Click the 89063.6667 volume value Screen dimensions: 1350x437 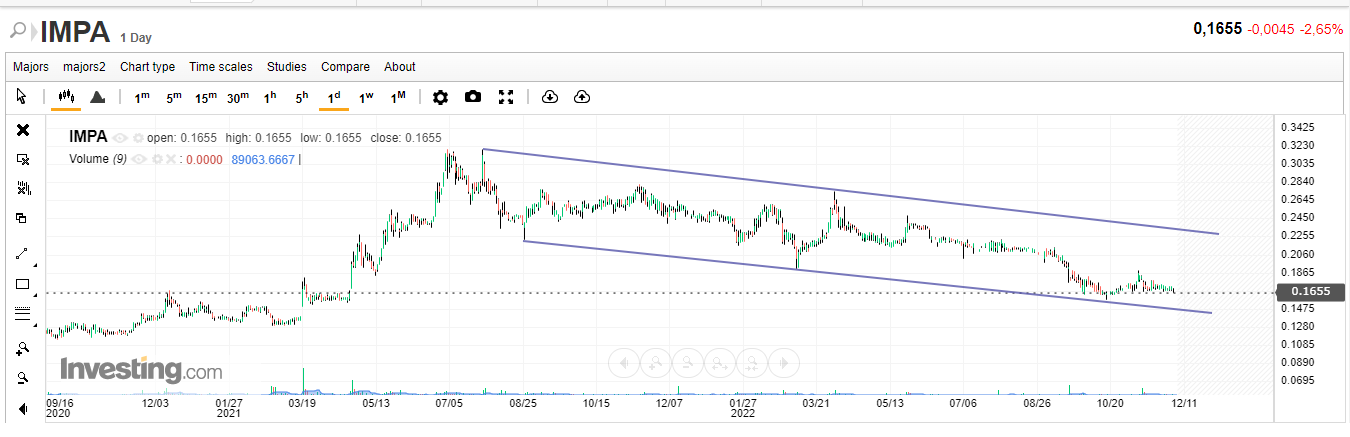pos(263,159)
